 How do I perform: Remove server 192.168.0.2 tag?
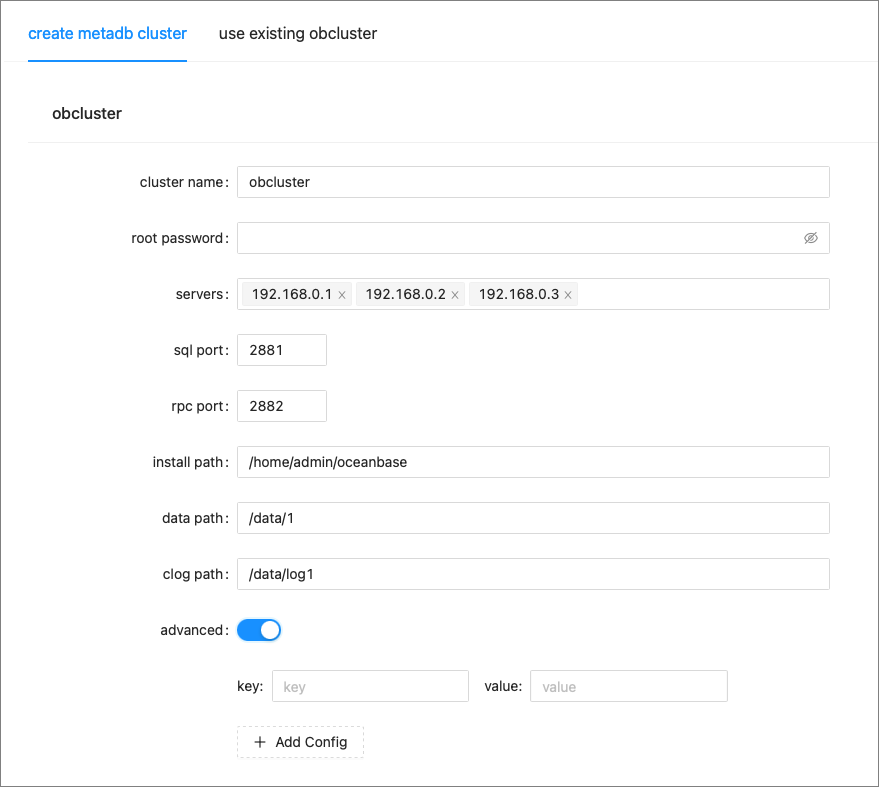pos(455,295)
